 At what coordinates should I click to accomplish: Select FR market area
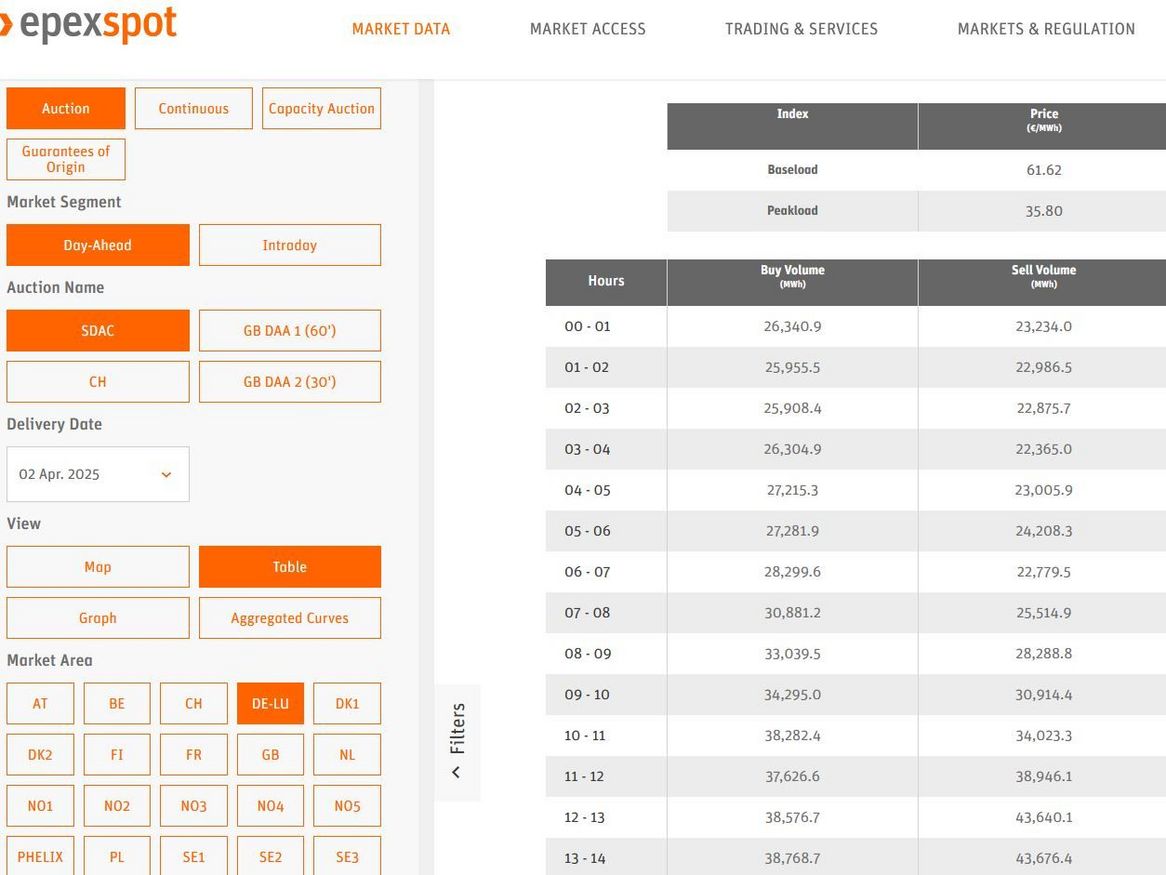point(193,755)
